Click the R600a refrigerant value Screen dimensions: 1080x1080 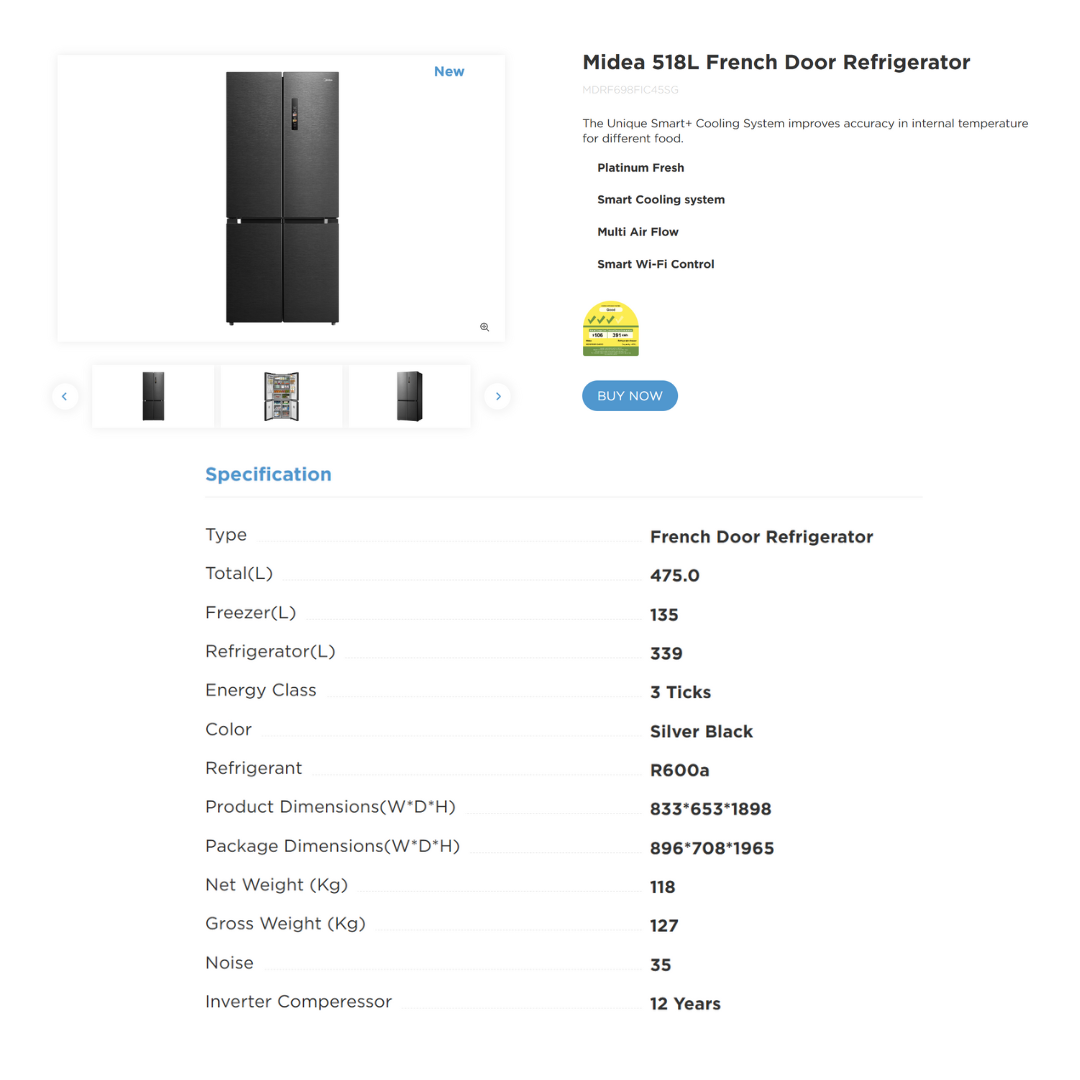point(679,770)
